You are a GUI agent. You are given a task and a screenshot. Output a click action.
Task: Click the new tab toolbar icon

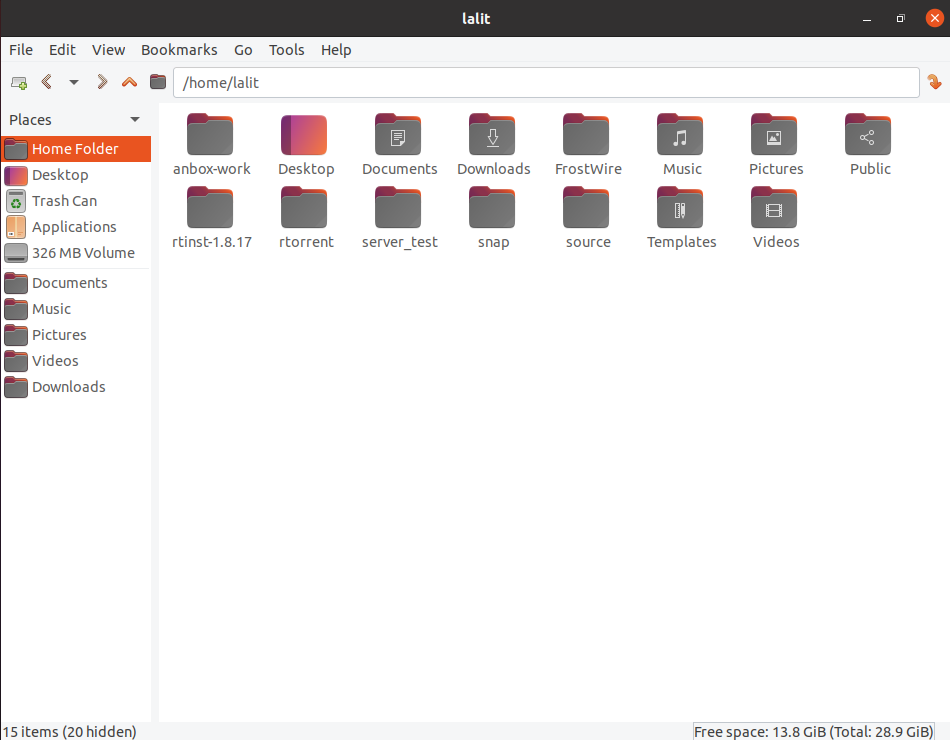click(18, 82)
